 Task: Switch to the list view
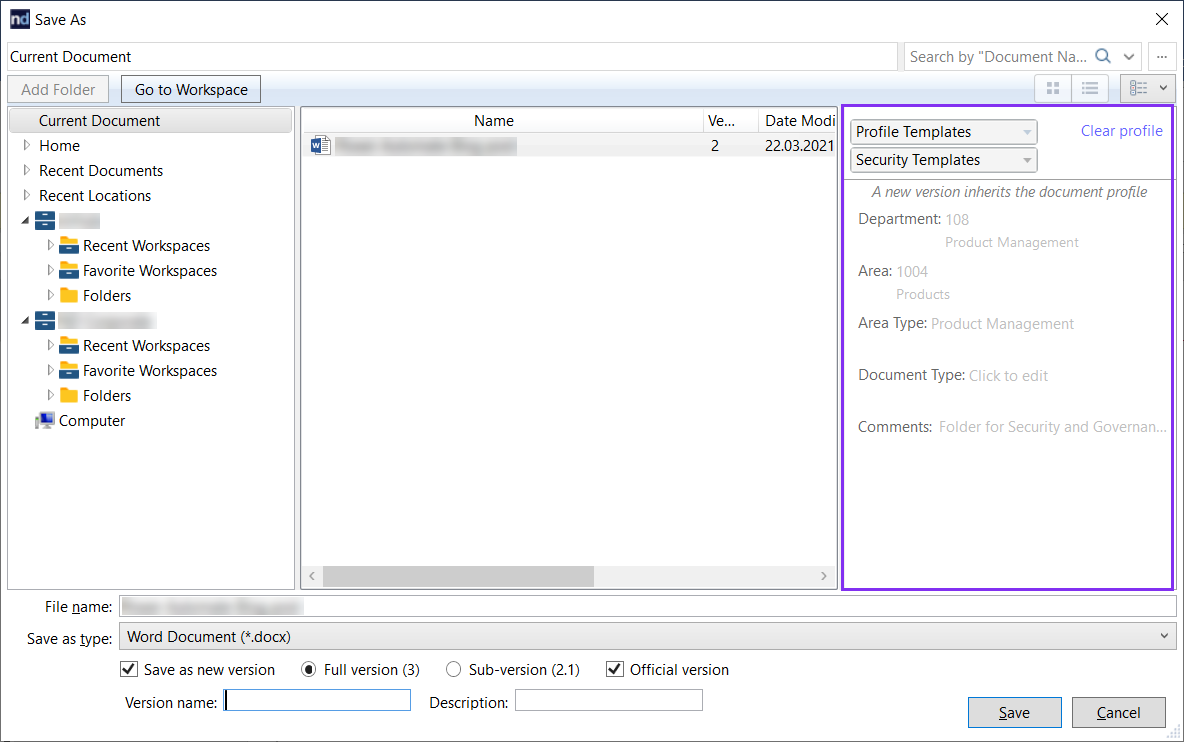coord(1090,89)
